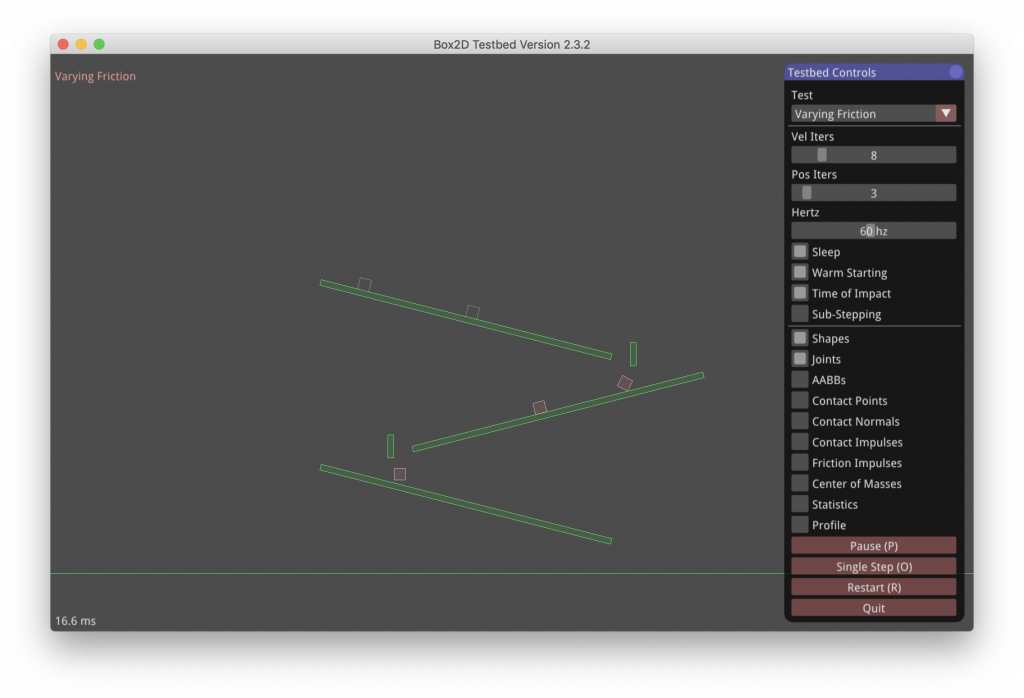Click the Hertz slider
This screenshot has width=1024, height=698.
(x=873, y=230)
